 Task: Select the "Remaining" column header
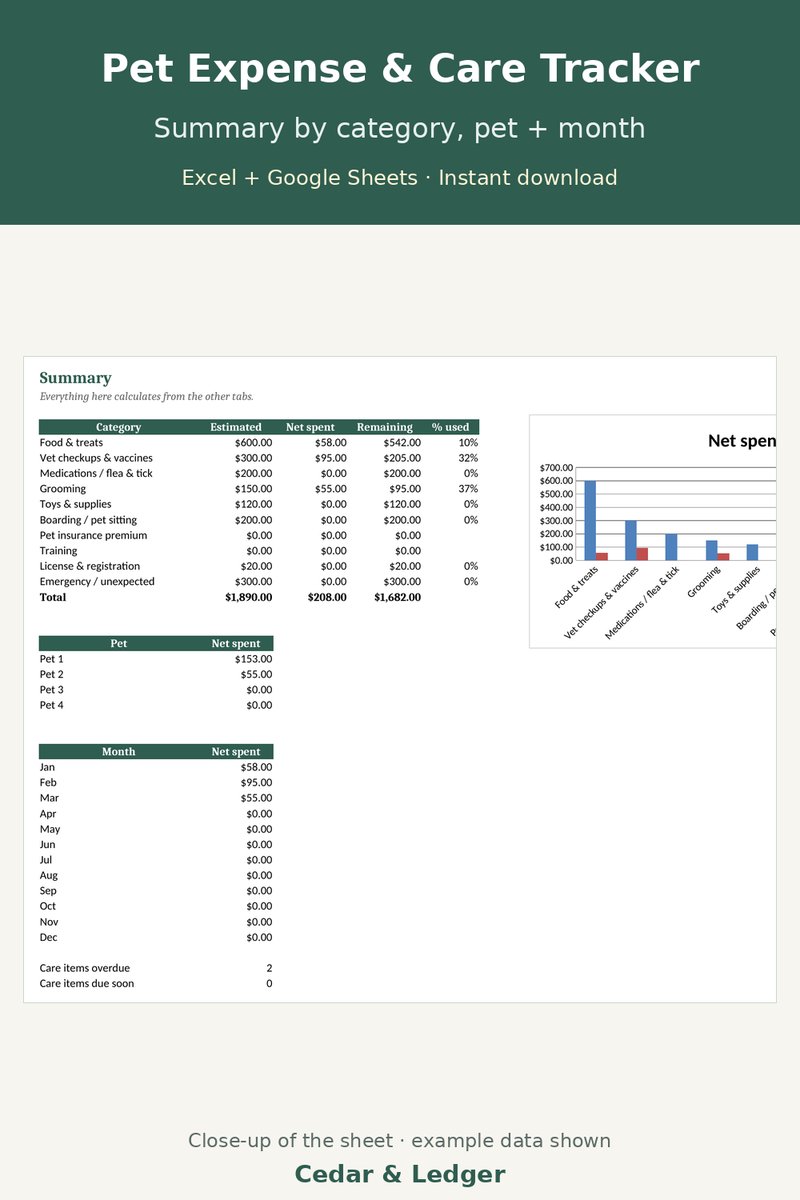pos(384,427)
